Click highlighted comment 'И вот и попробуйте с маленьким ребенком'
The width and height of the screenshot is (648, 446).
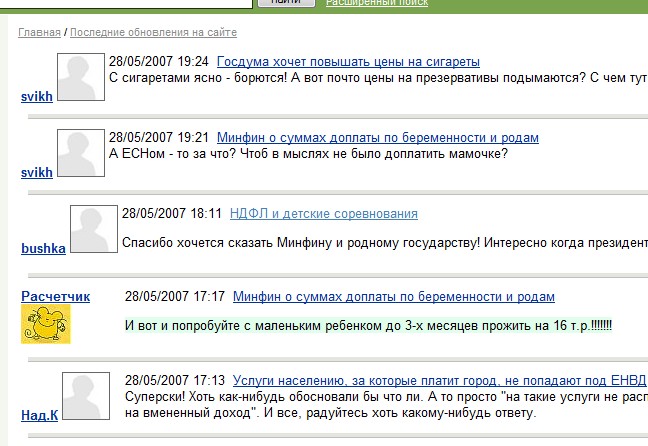(x=368, y=326)
